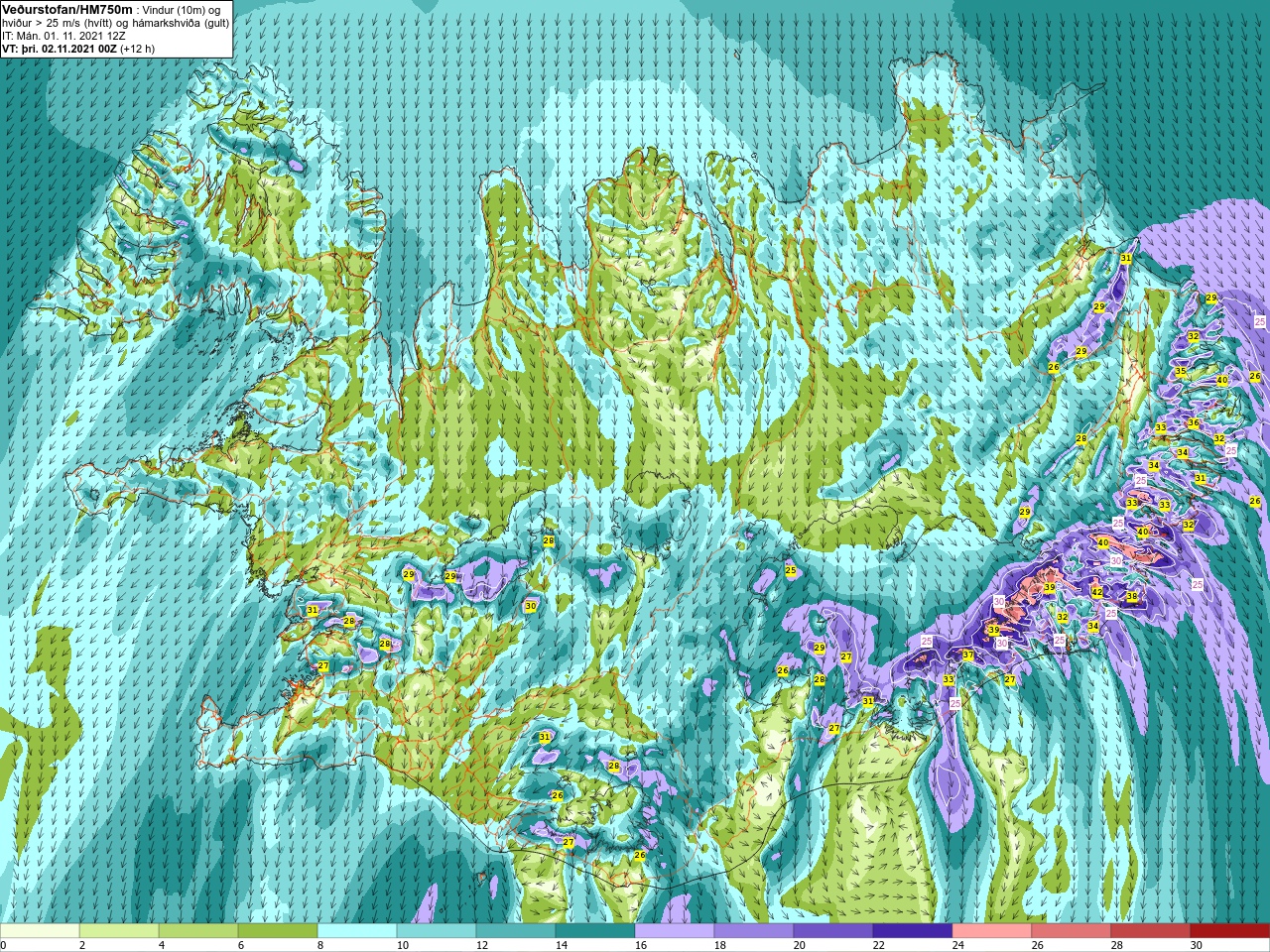1270x952 pixels.
Task: Click legend tick label "6"
Action: click(x=241, y=945)
